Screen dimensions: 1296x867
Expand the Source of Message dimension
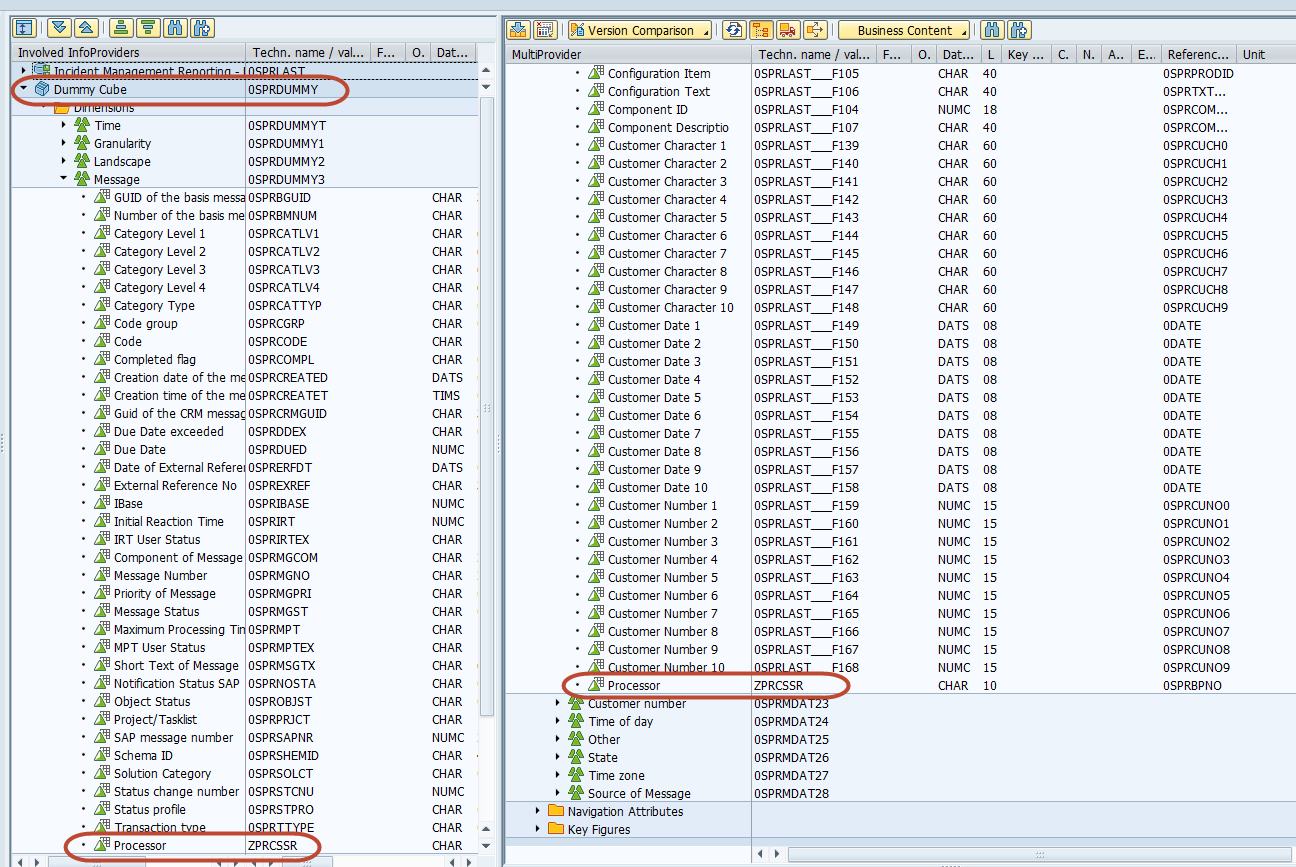click(x=558, y=793)
